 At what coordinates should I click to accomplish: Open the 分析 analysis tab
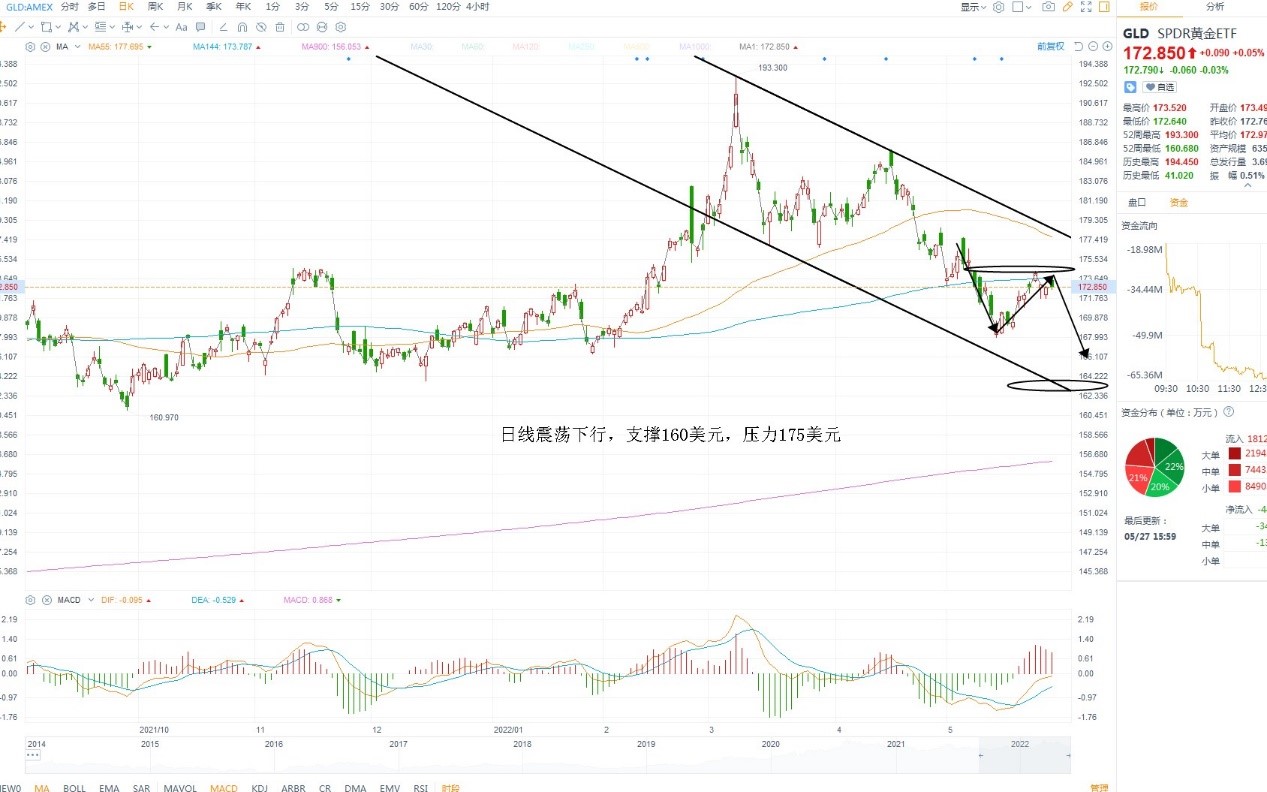pyautogui.click(x=1214, y=7)
